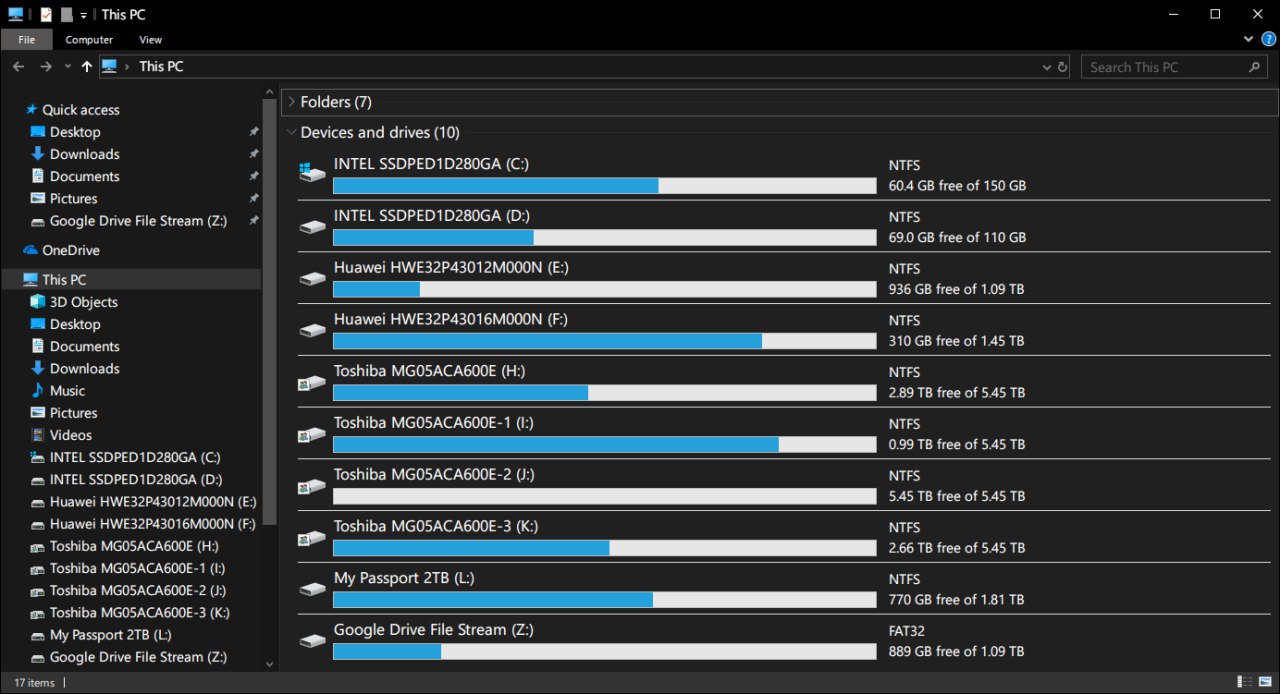Click the text '5.45 TB free of 5.45 TB'
The height and width of the screenshot is (694, 1280).
(x=957, y=496)
